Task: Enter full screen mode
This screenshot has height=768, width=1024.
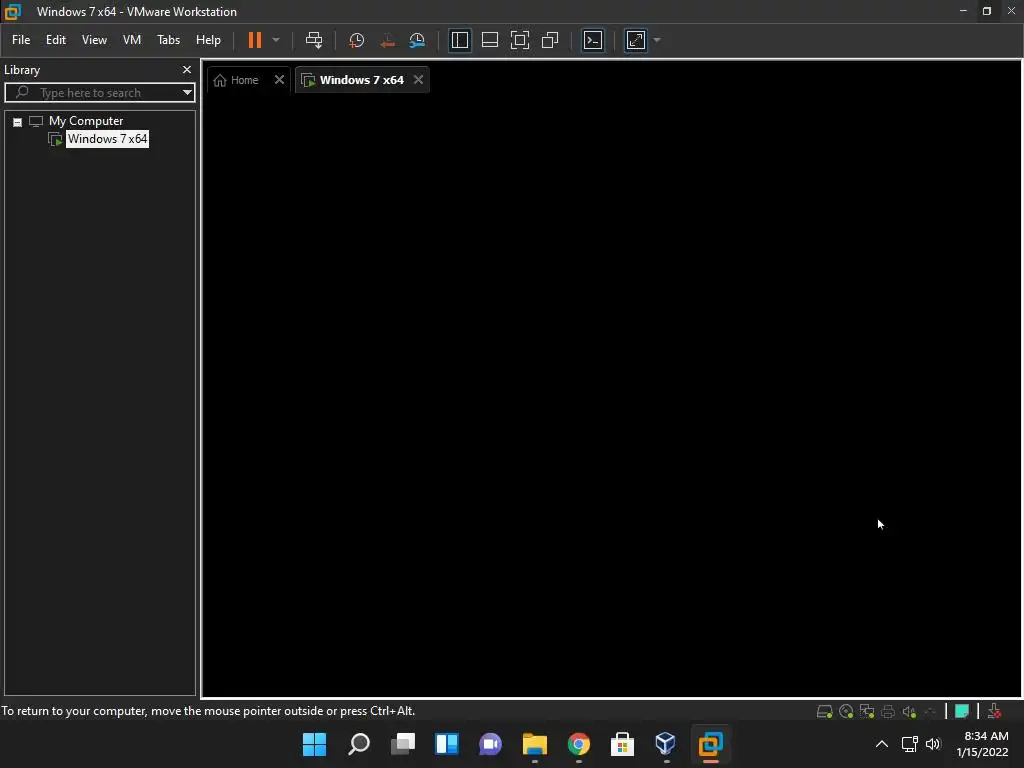Action: (x=520, y=40)
